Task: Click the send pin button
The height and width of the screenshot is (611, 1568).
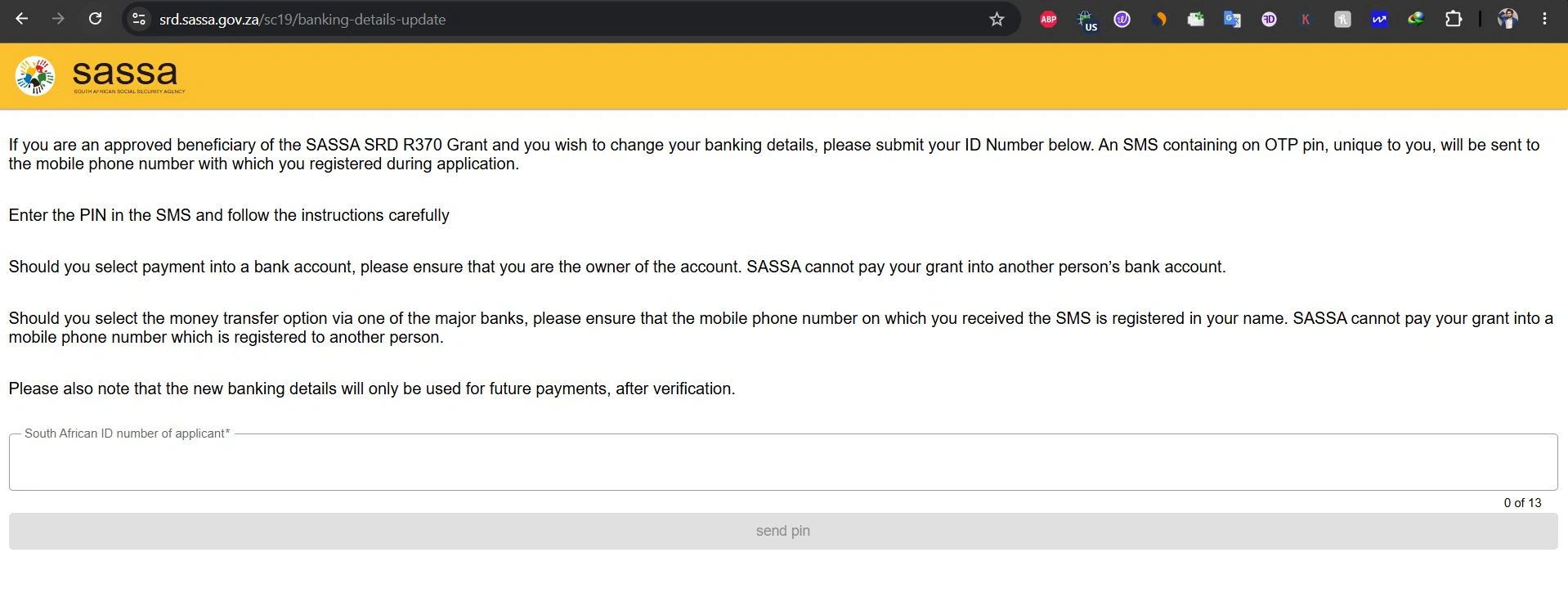Action: 783,531
